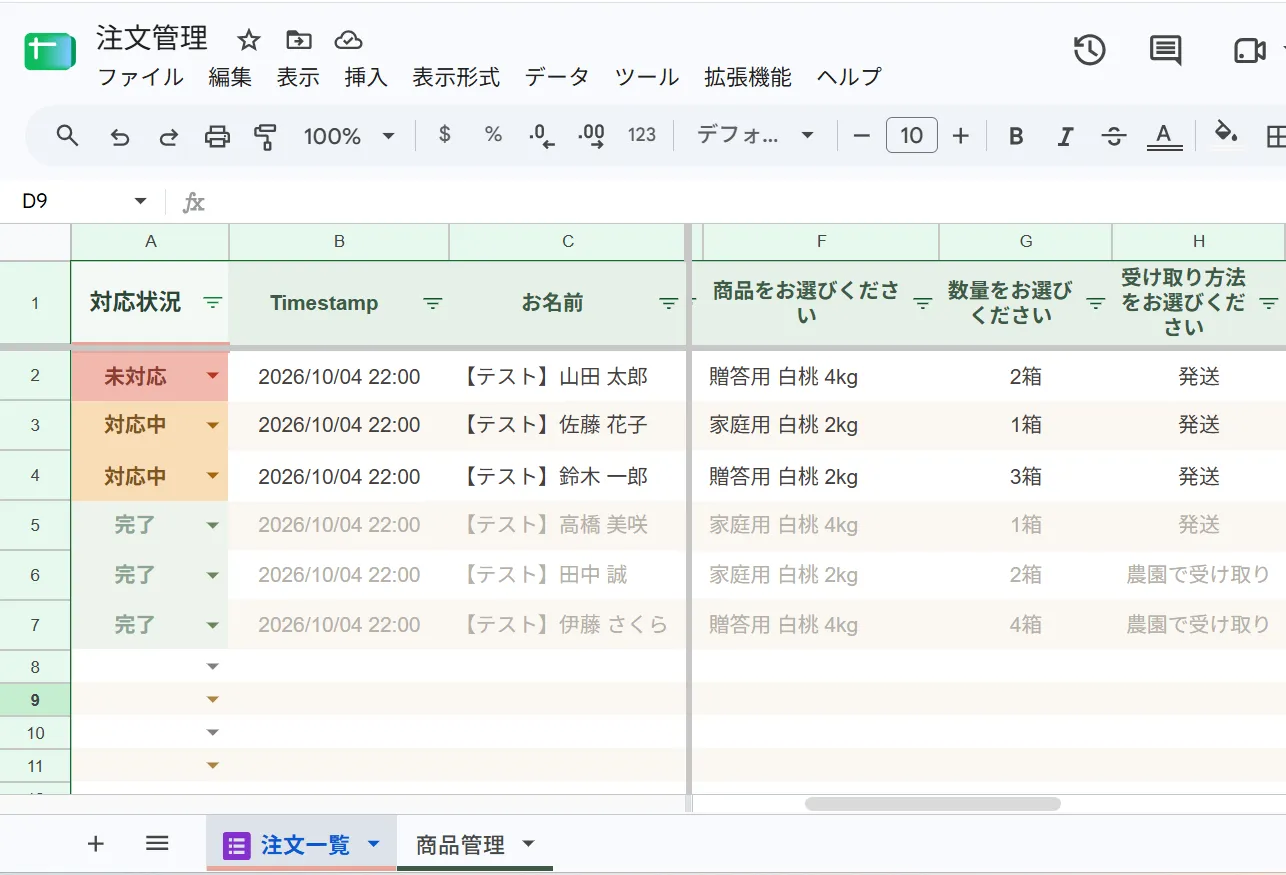Open the ファイル menu
The width and height of the screenshot is (1286, 875).
pos(140,77)
